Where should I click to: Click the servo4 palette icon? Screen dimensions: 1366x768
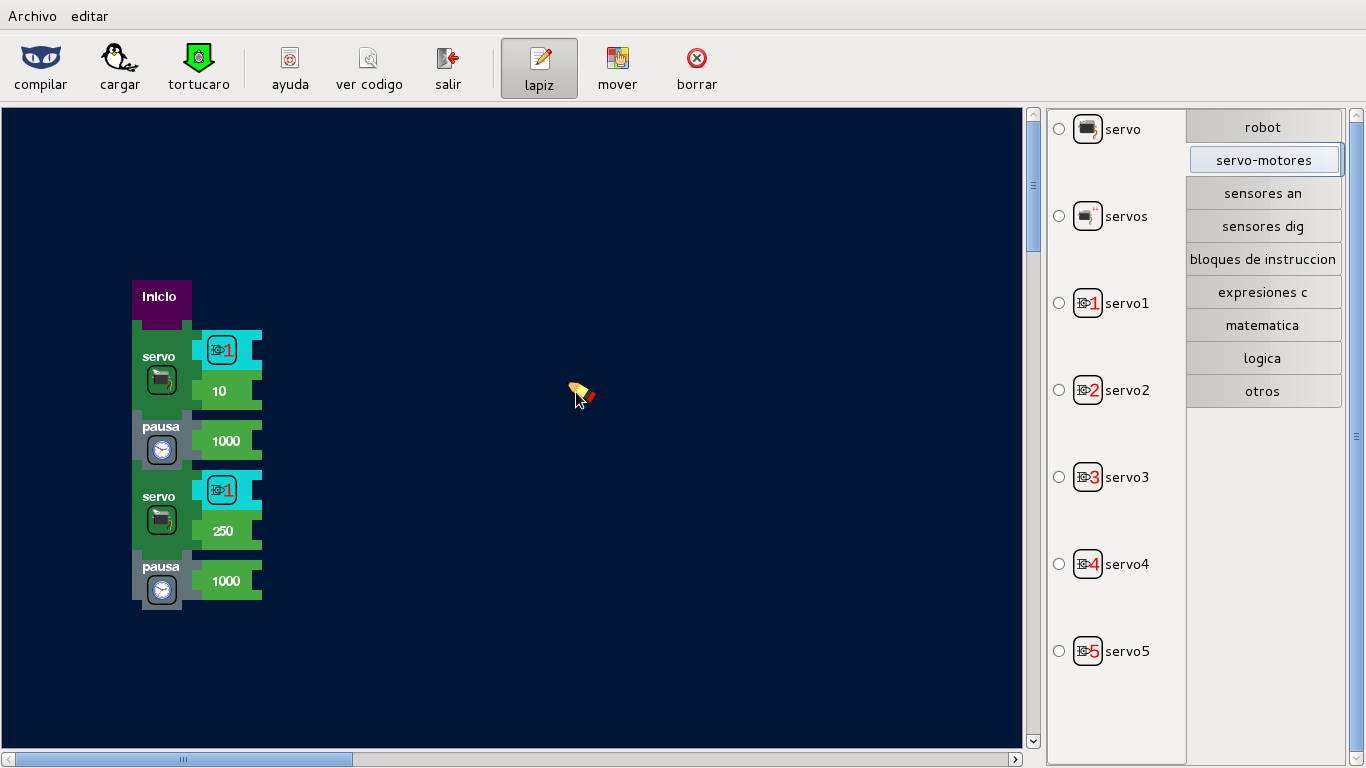(x=1088, y=564)
